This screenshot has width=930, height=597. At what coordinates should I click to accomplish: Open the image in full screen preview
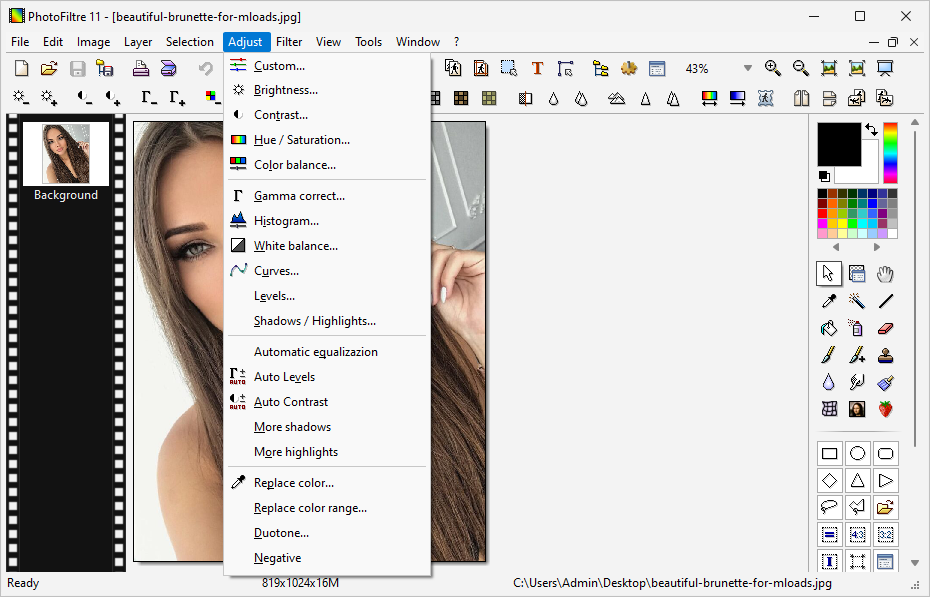point(884,68)
